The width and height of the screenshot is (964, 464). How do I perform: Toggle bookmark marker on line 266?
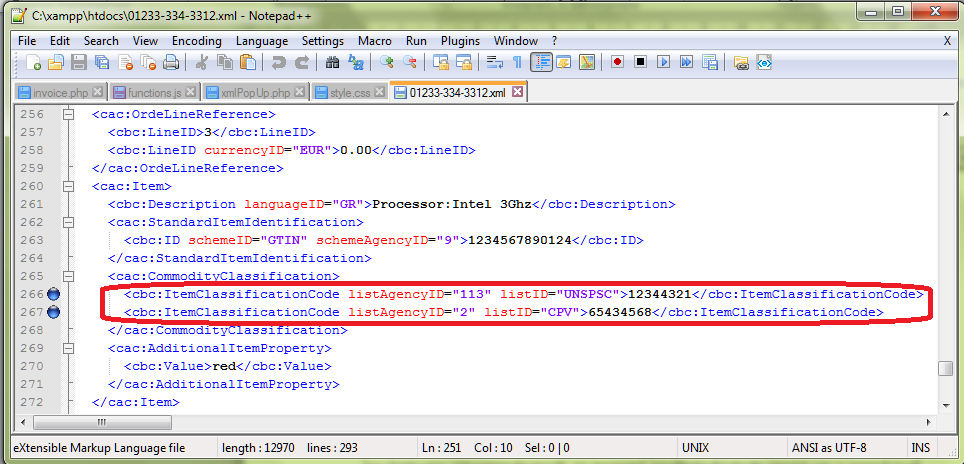pyautogui.click(x=53, y=294)
